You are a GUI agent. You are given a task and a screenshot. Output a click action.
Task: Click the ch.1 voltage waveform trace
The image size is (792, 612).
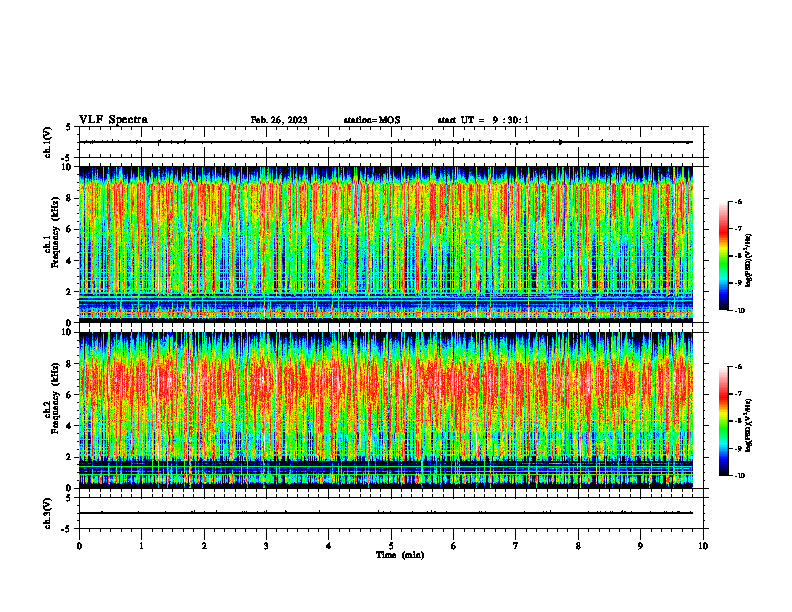click(x=385, y=142)
